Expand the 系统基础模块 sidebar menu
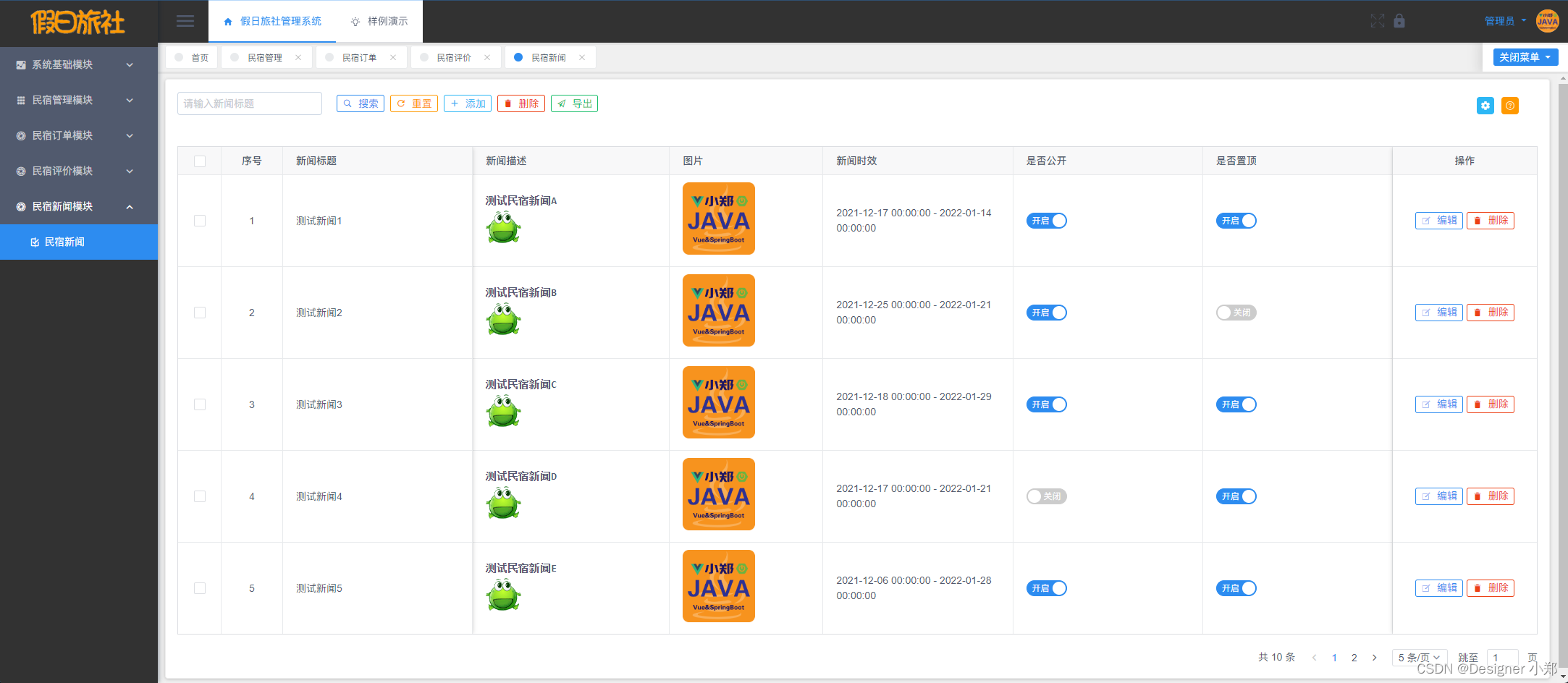The width and height of the screenshot is (1568, 683). (79, 64)
